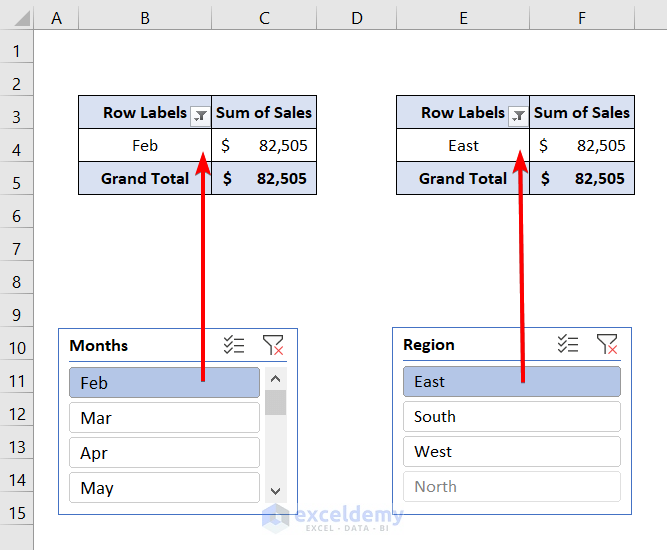Image resolution: width=667 pixels, height=550 pixels.
Task: Clear the filter on the Region slicer
Action: click(x=606, y=344)
